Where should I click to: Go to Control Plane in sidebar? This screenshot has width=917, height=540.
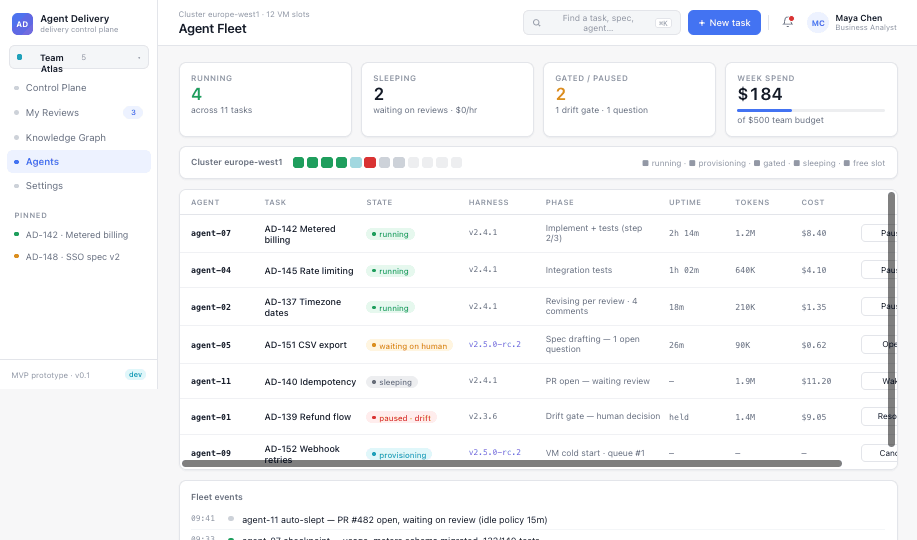click(x=79, y=88)
